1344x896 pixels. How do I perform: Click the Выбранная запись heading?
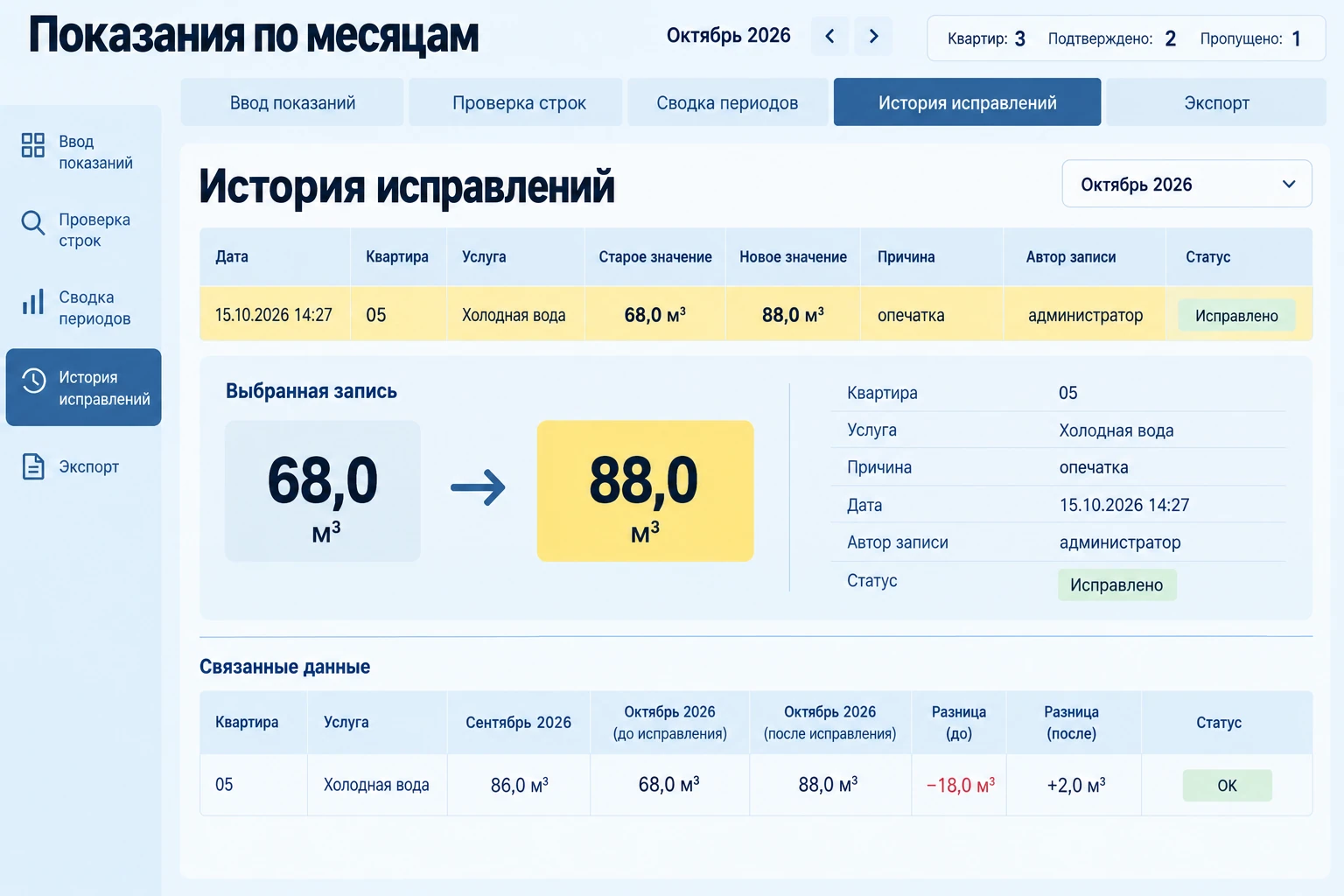311,391
